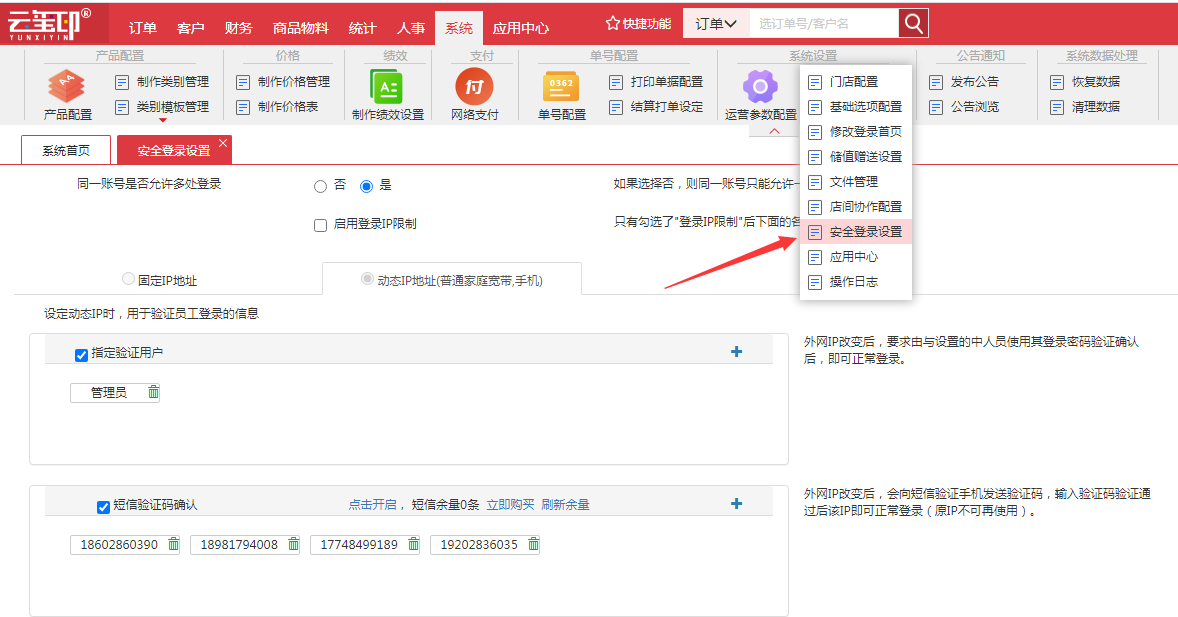
Task: Click the 立即购买 SMS purchase link
Action: (x=510, y=504)
